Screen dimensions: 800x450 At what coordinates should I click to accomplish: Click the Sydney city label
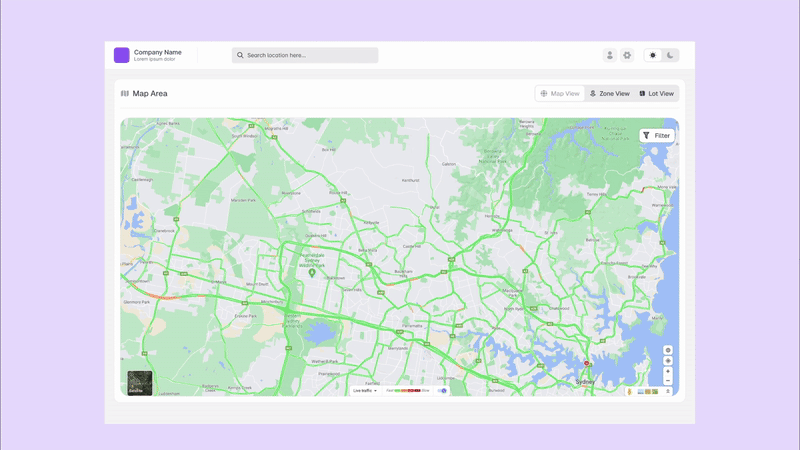[585, 382]
